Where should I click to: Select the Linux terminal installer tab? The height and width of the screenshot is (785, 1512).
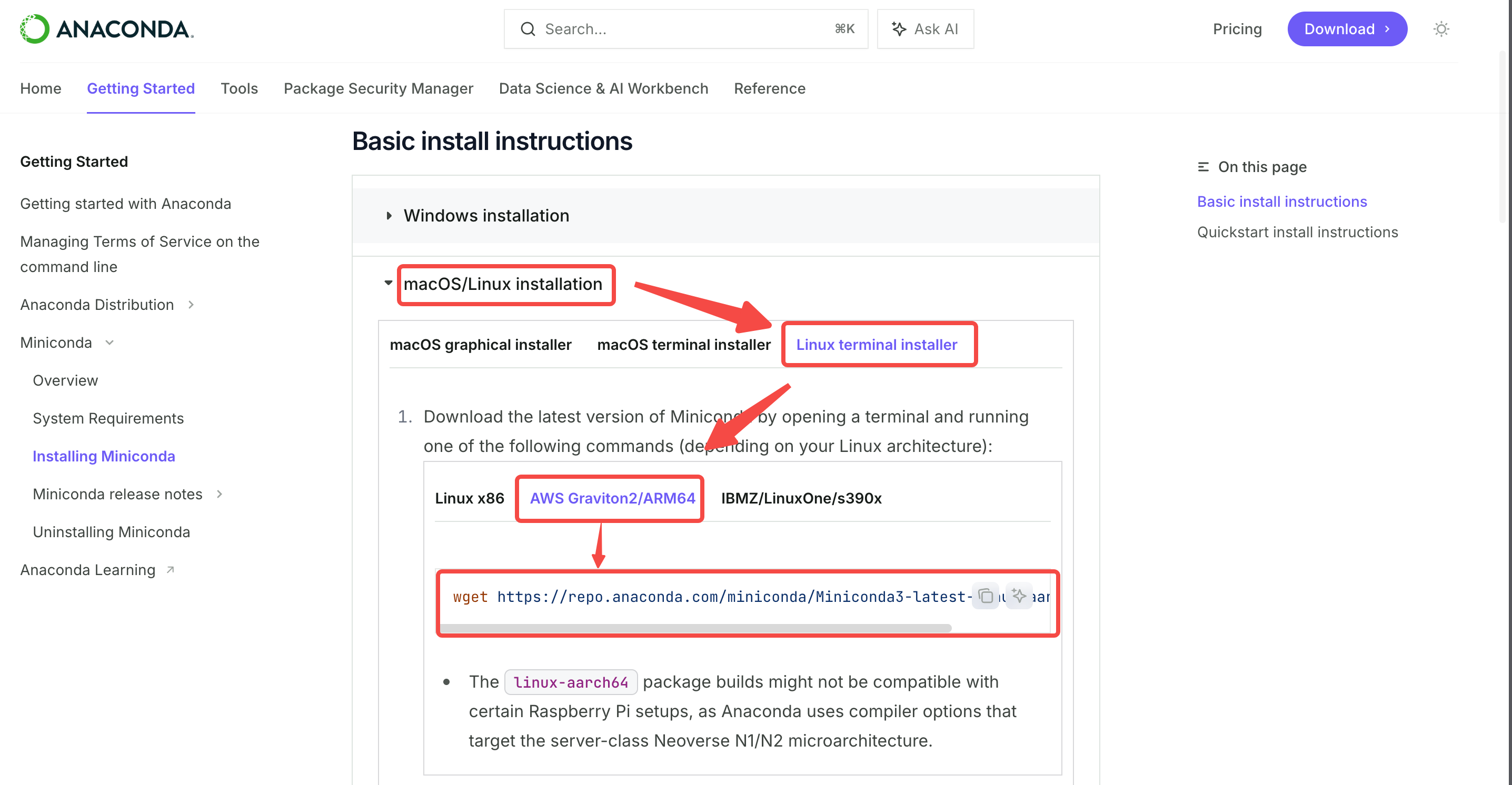[877, 345]
